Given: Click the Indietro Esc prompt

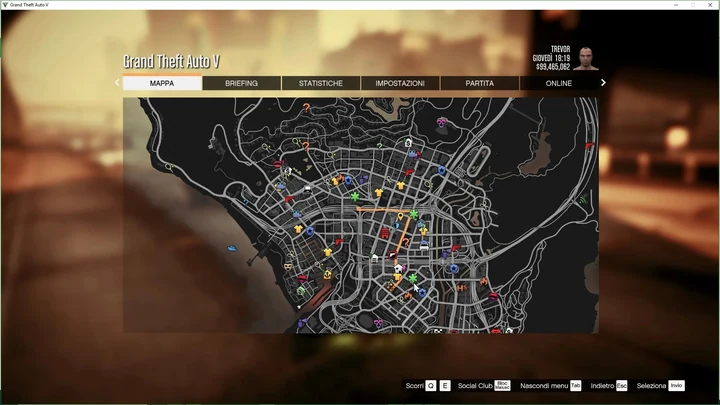Looking at the screenshot, I should [x=609, y=386].
